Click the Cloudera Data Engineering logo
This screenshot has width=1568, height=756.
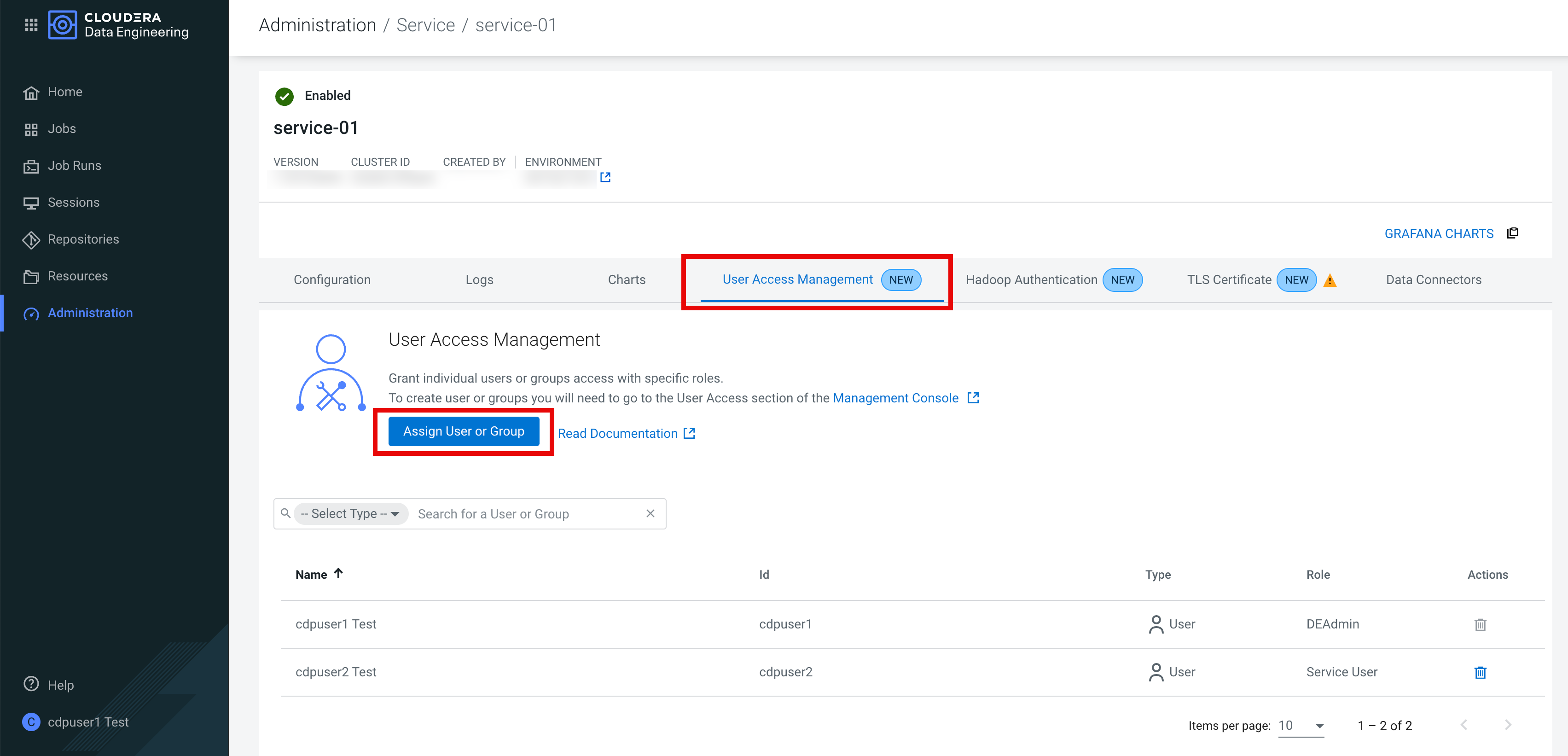(63, 25)
